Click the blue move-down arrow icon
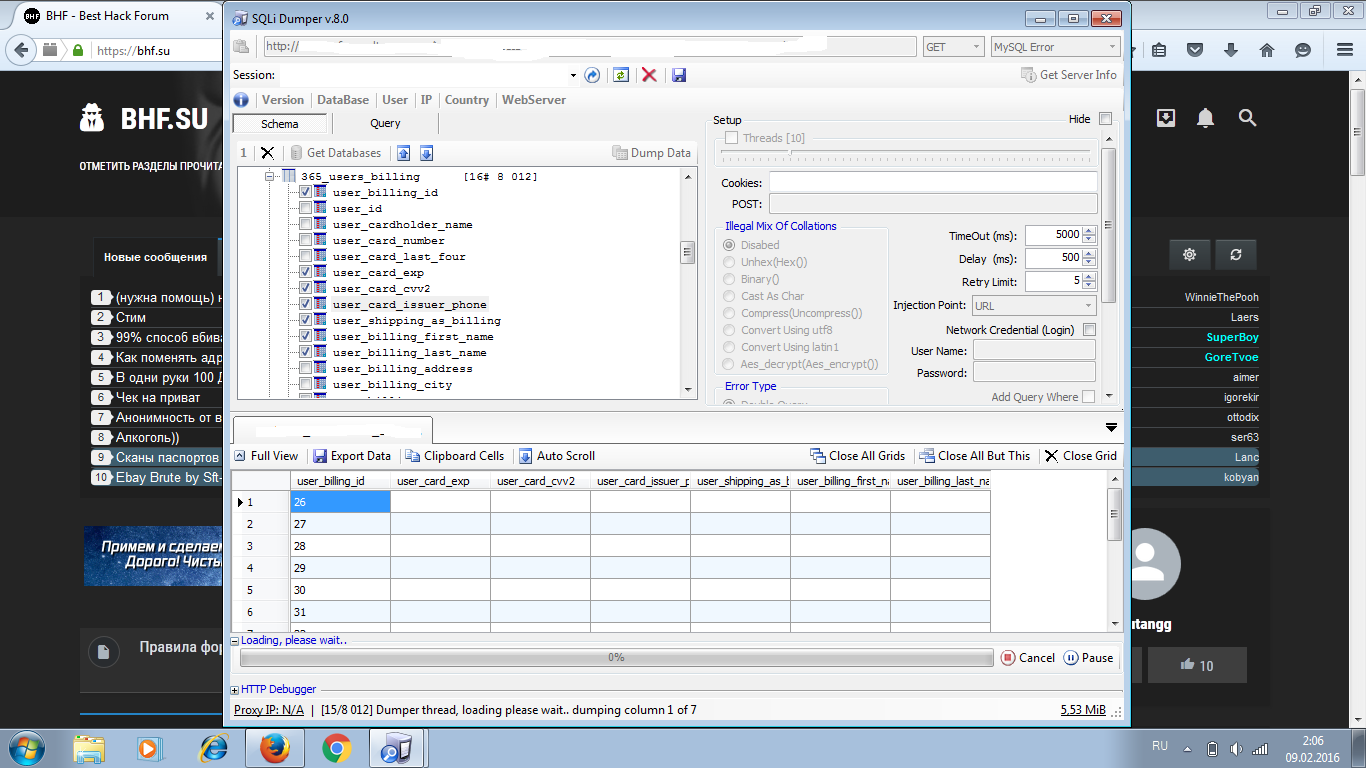This screenshot has width=1366, height=768. click(x=426, y=153)
